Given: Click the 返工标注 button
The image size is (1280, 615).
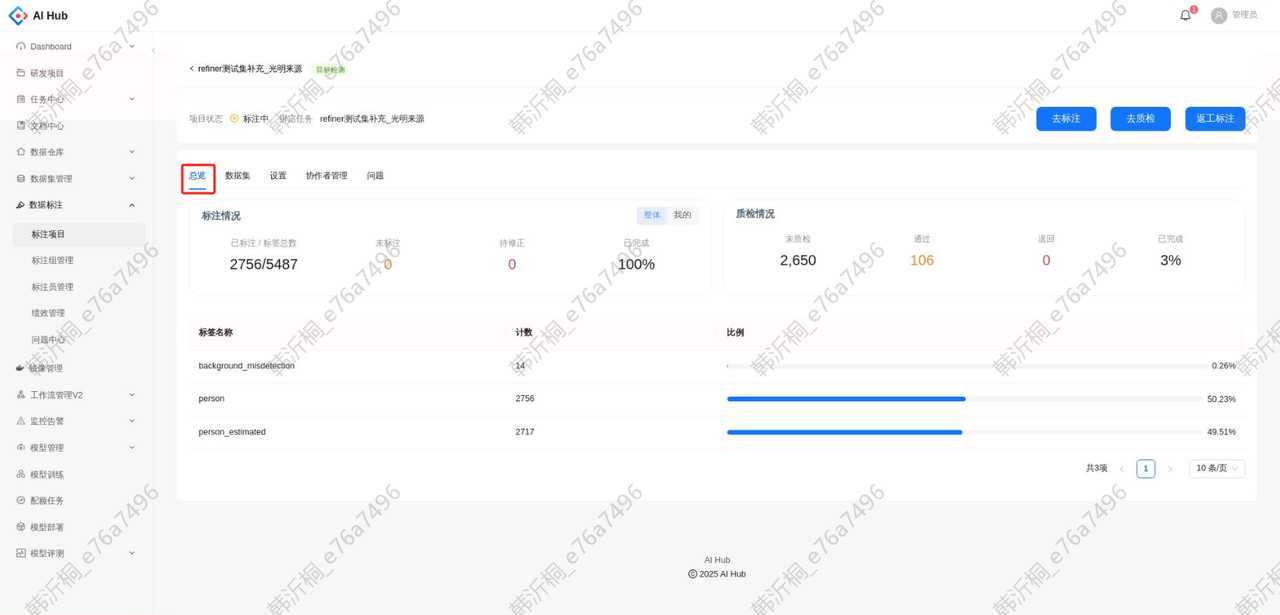Looking at the screenshot, I should coord(1214,118).
